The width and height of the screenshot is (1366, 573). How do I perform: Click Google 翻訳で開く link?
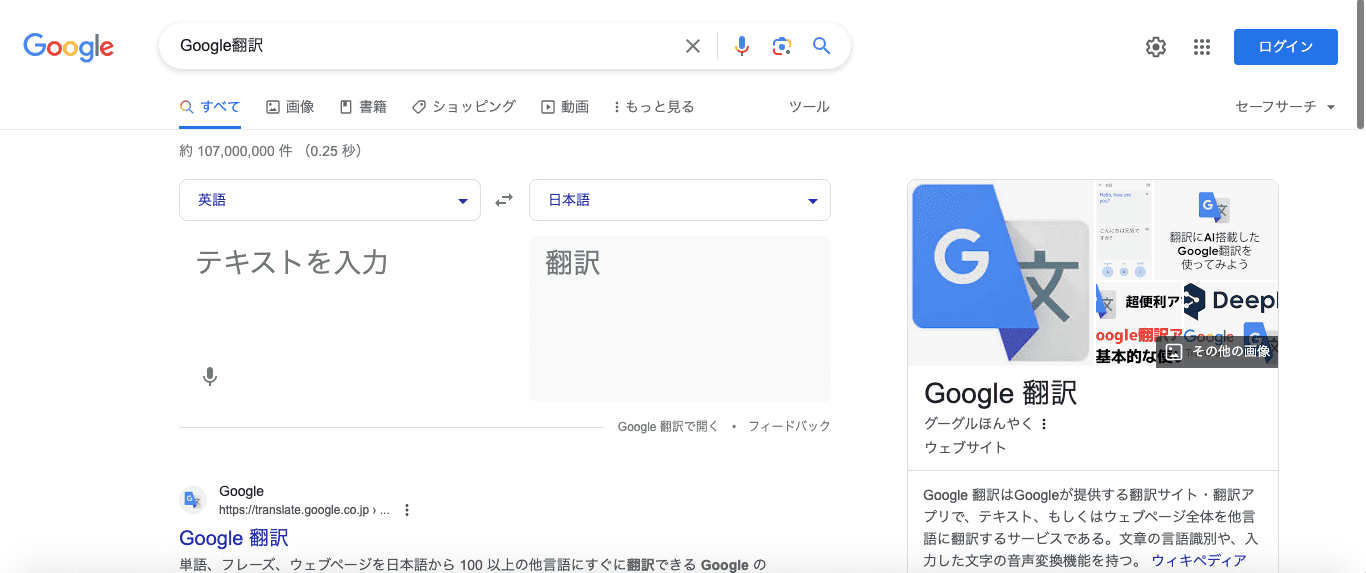(668, 427)
